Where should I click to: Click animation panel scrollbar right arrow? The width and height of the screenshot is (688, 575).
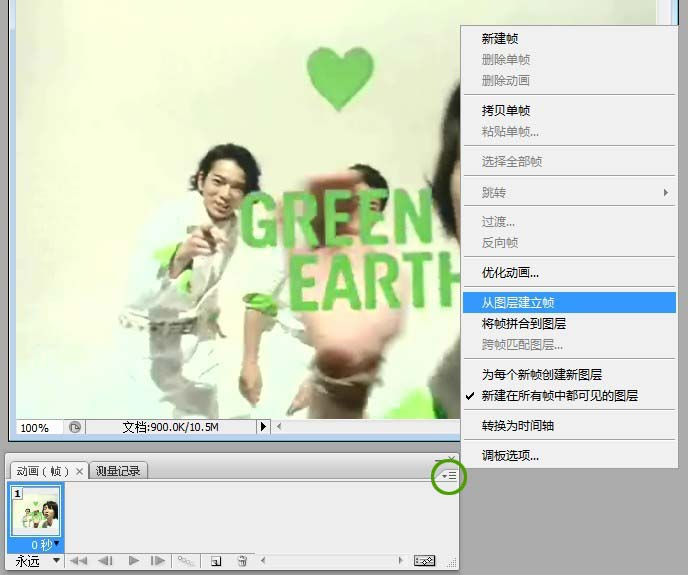(x=400, y=560)
